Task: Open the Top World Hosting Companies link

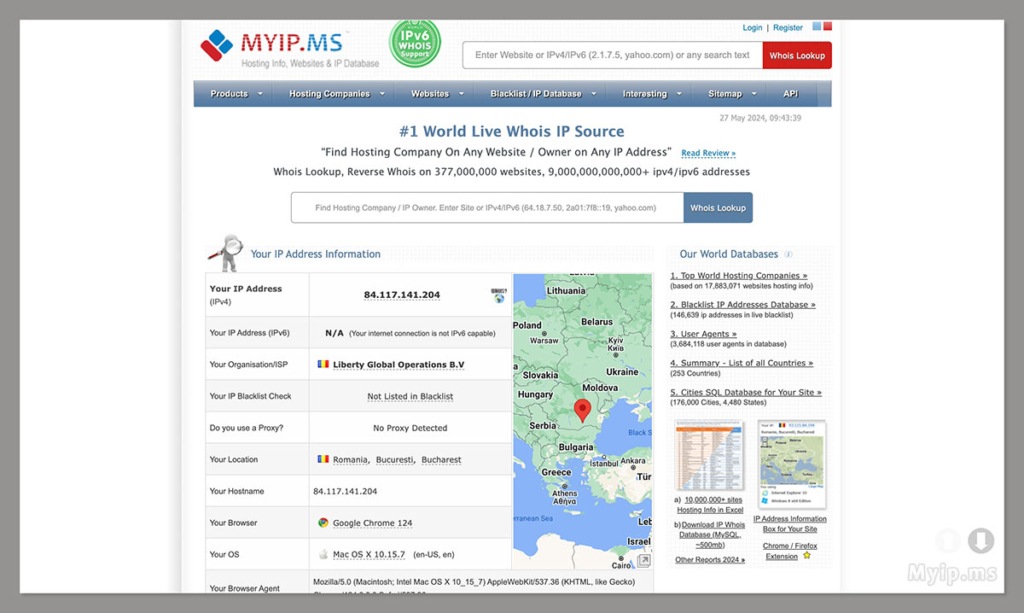Action: coord(738,275)
